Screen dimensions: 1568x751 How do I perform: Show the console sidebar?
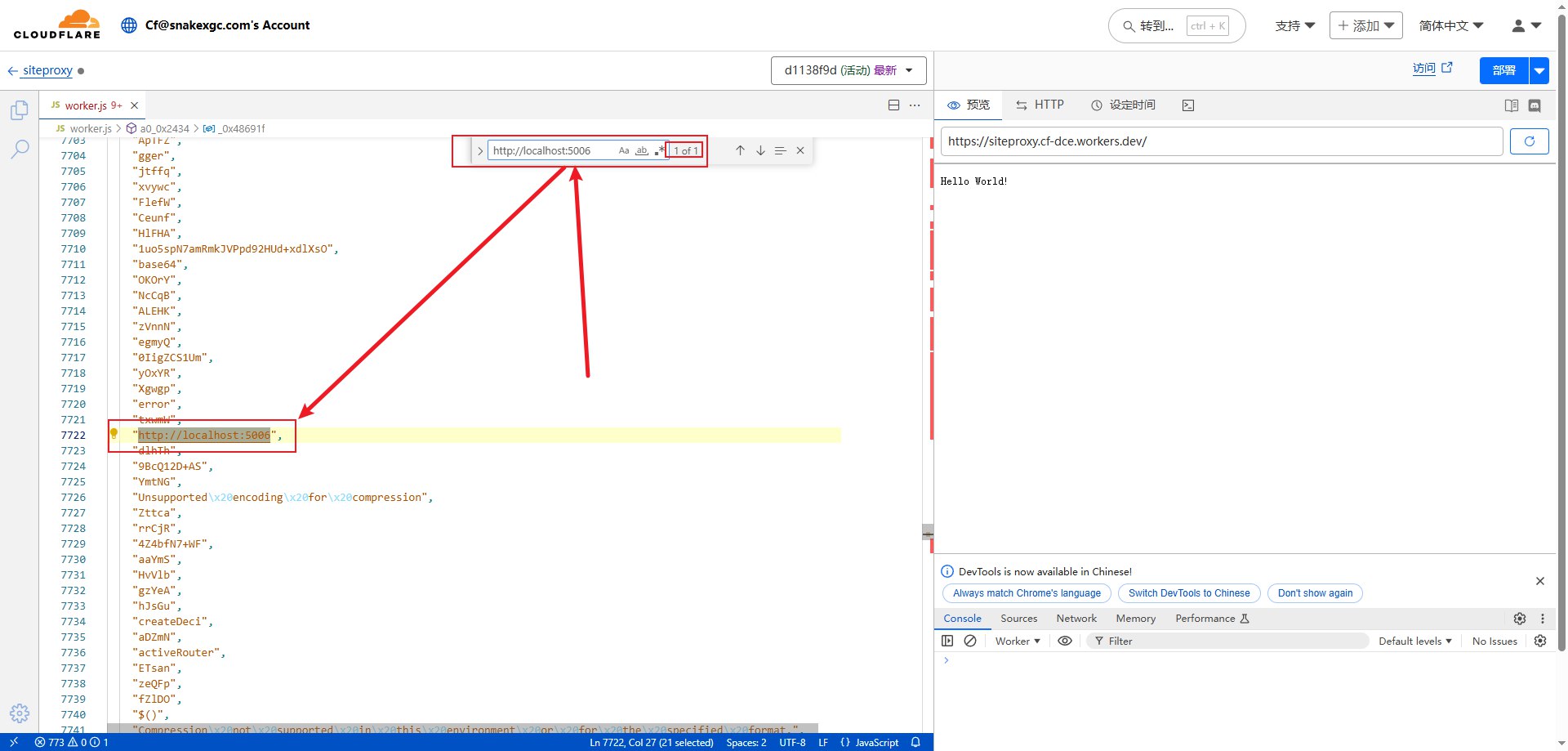947,641
